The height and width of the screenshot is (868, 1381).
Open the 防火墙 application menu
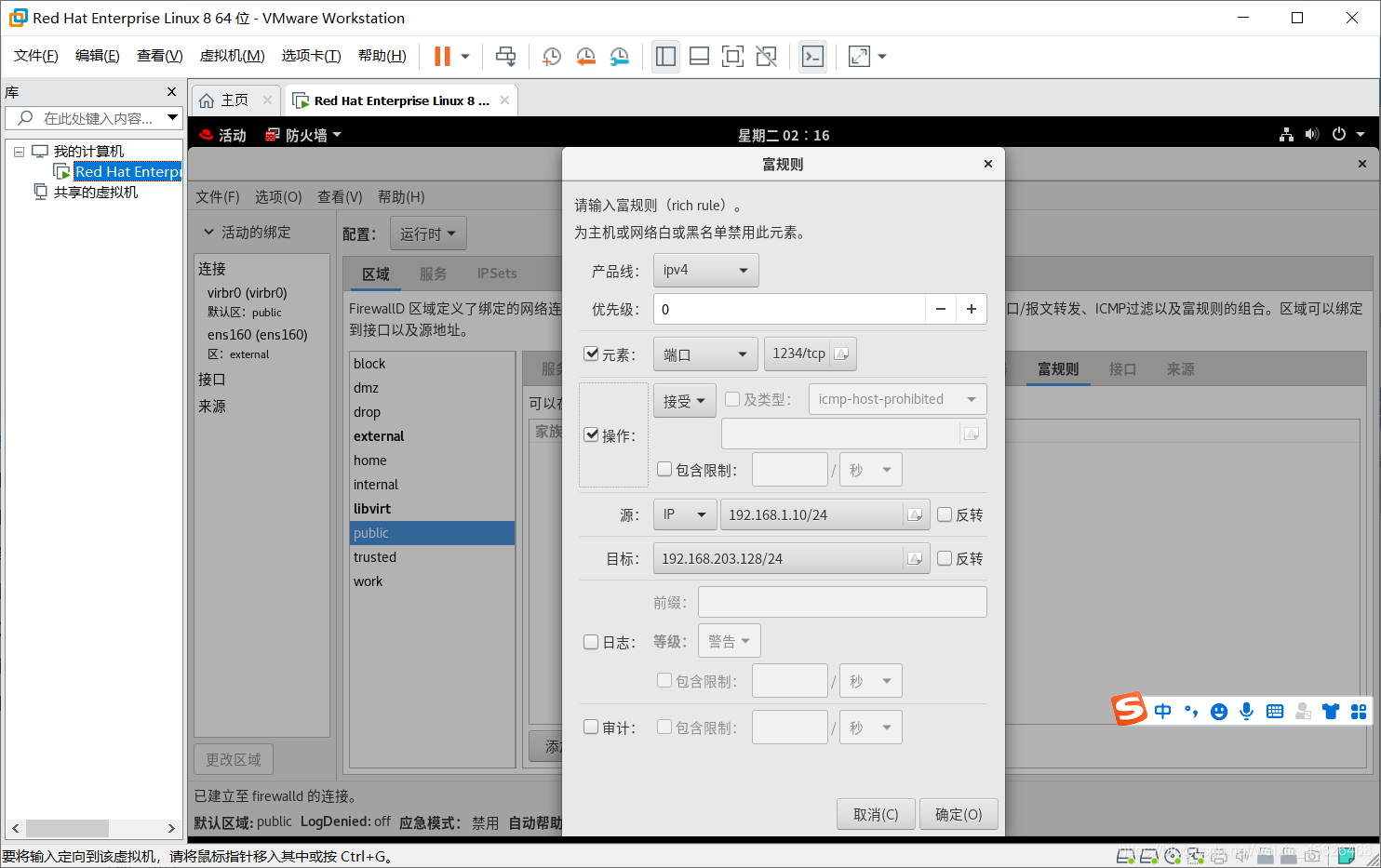[304, 135]
